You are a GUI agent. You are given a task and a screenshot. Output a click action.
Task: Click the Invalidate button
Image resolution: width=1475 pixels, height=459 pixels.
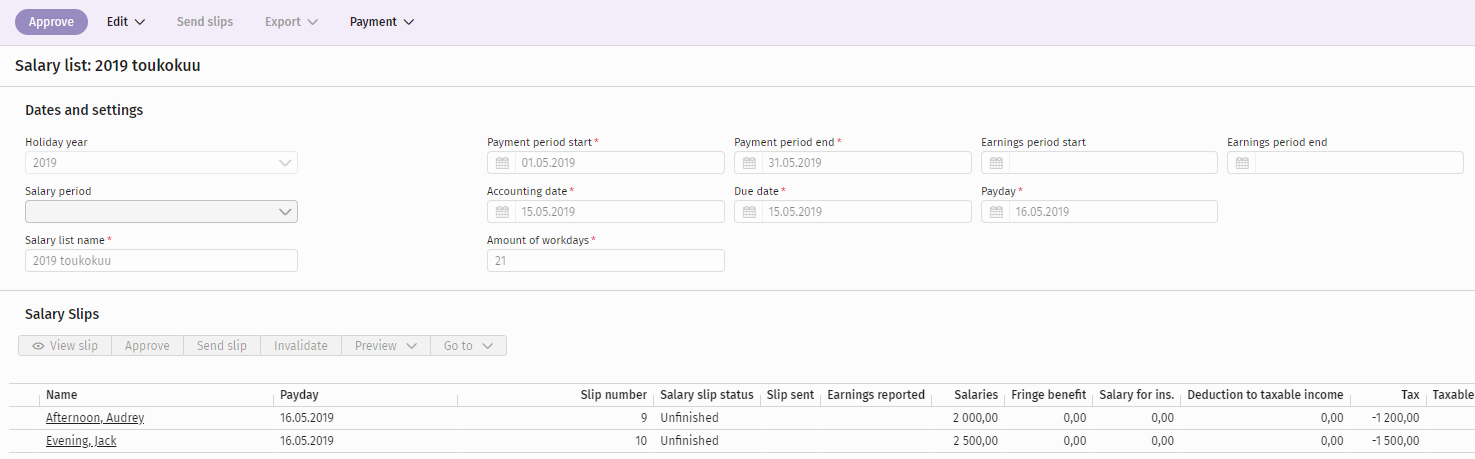coord(301,346)
